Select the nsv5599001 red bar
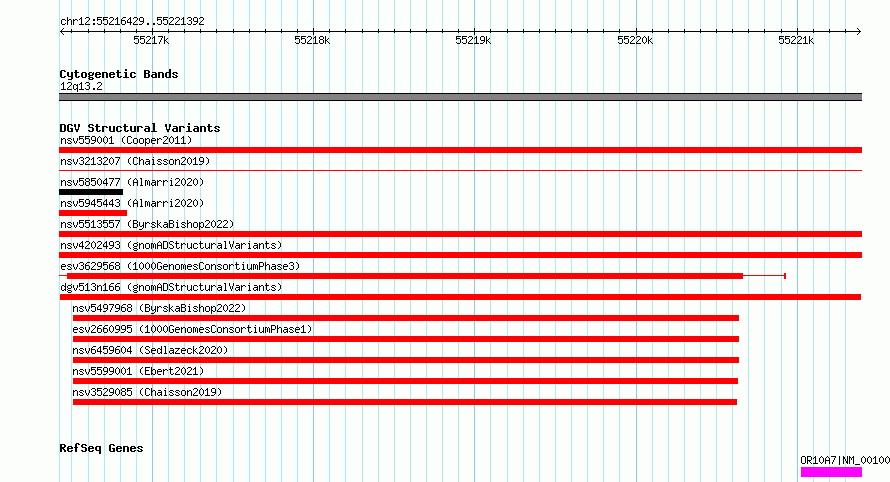This screenshot has height=482, width=890. [x=405, y=381]
